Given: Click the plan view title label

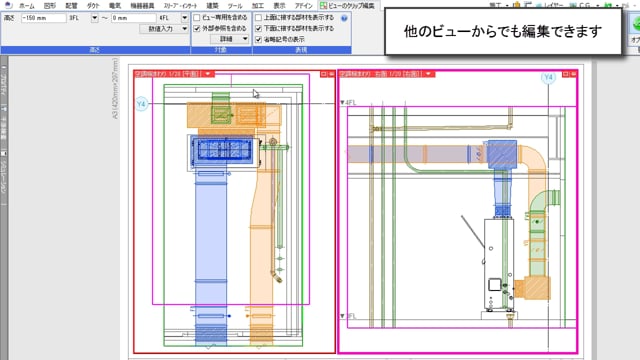Looking at the screenshot, I should (x=167, y=74).
